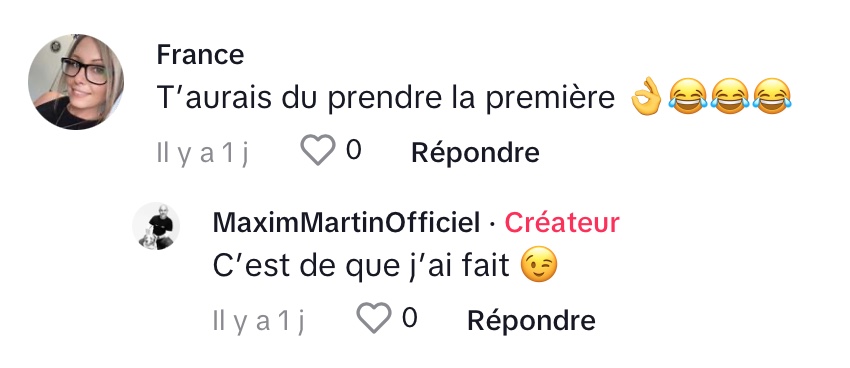Click the OK hand emoji in France's comment

click(x=646, y=97)
